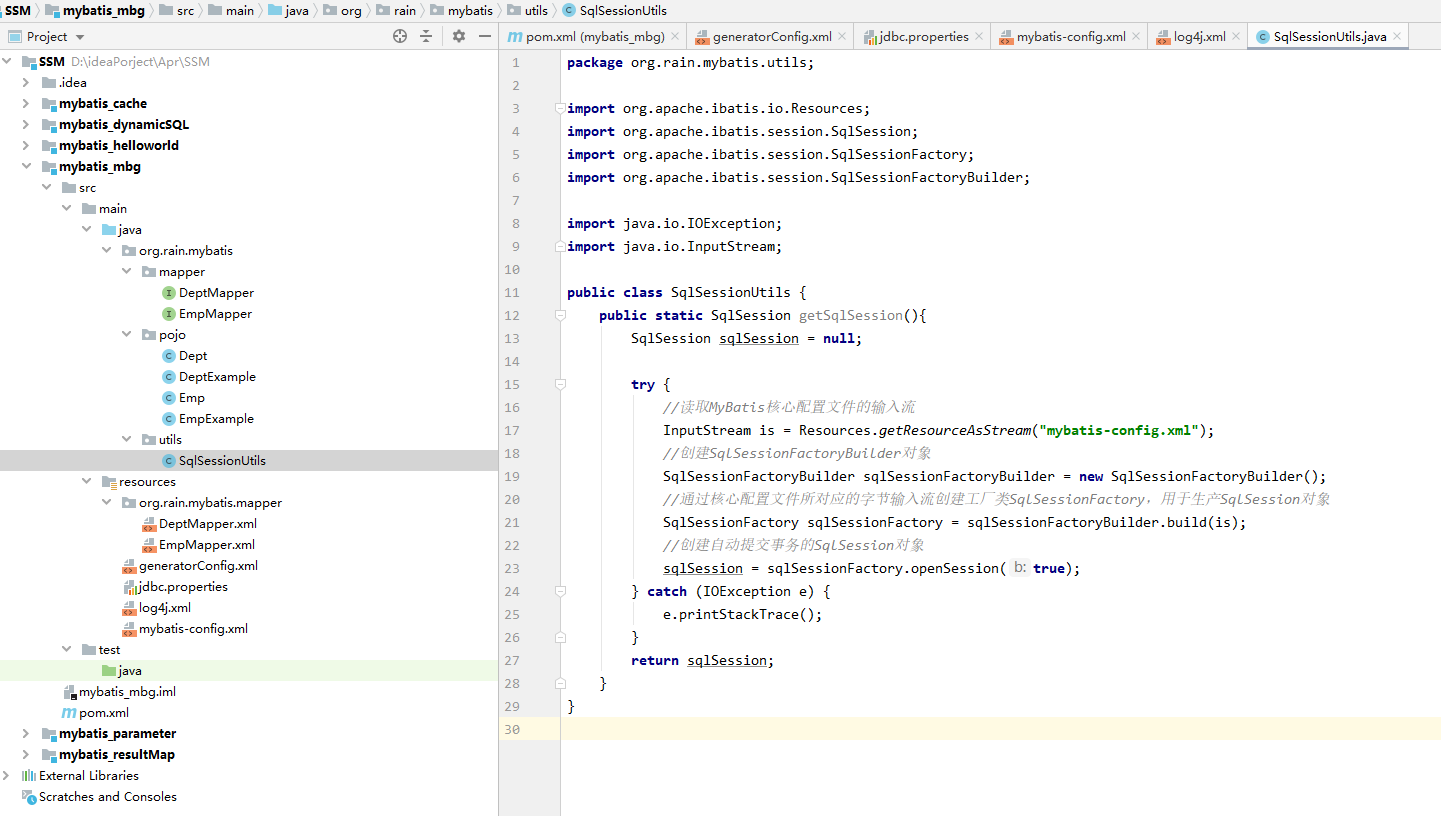Image resolution: width=1441 pixels, height=816 pixels.
Task: Select DeptMapper interface in tree
Action: point(208,292)
